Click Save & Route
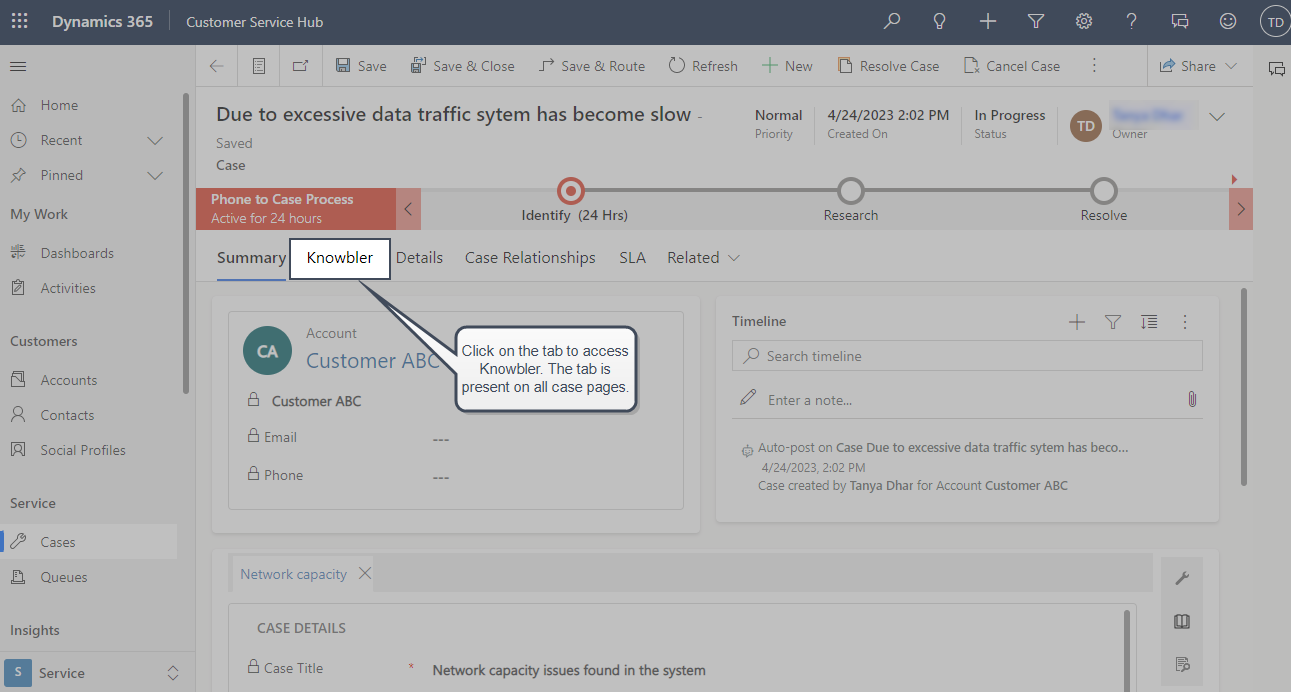The image size is (1291, 692). click(592, 66)
